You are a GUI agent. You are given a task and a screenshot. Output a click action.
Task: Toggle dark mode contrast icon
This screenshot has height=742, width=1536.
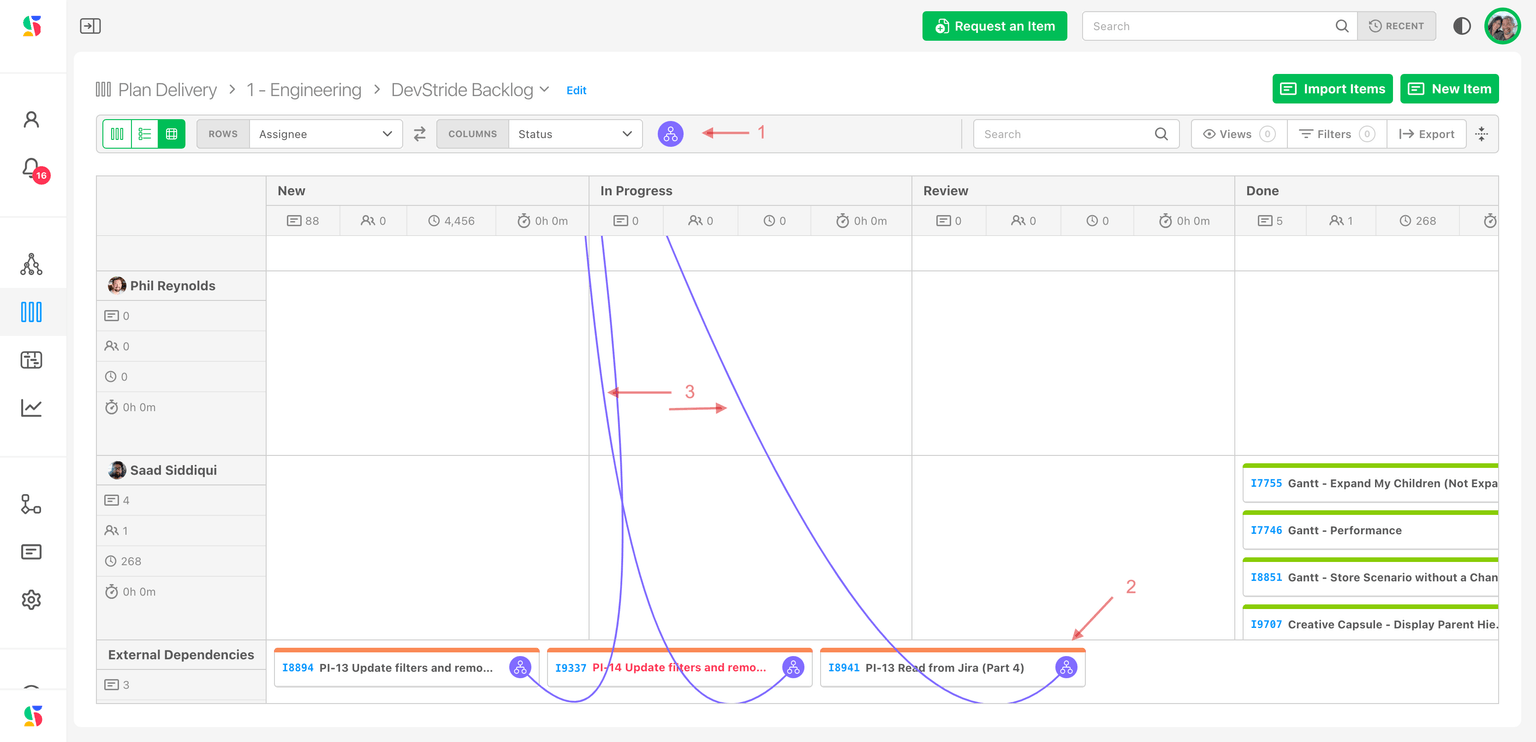coord(1462,26)
